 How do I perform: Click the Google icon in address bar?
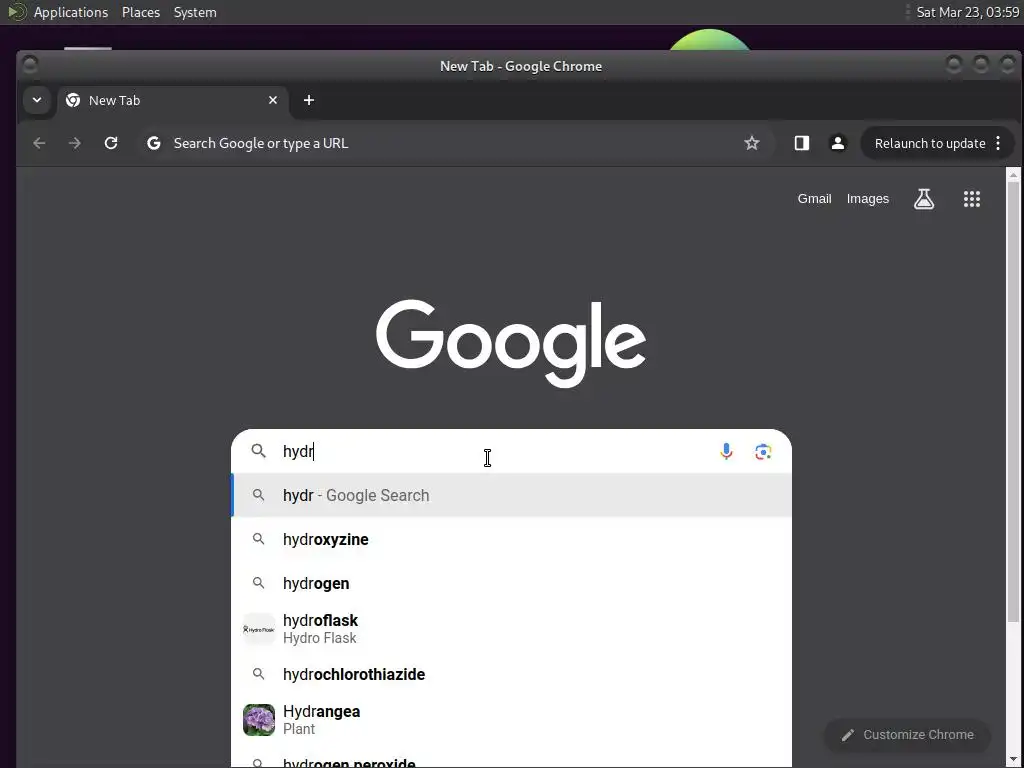click(154, 143)
